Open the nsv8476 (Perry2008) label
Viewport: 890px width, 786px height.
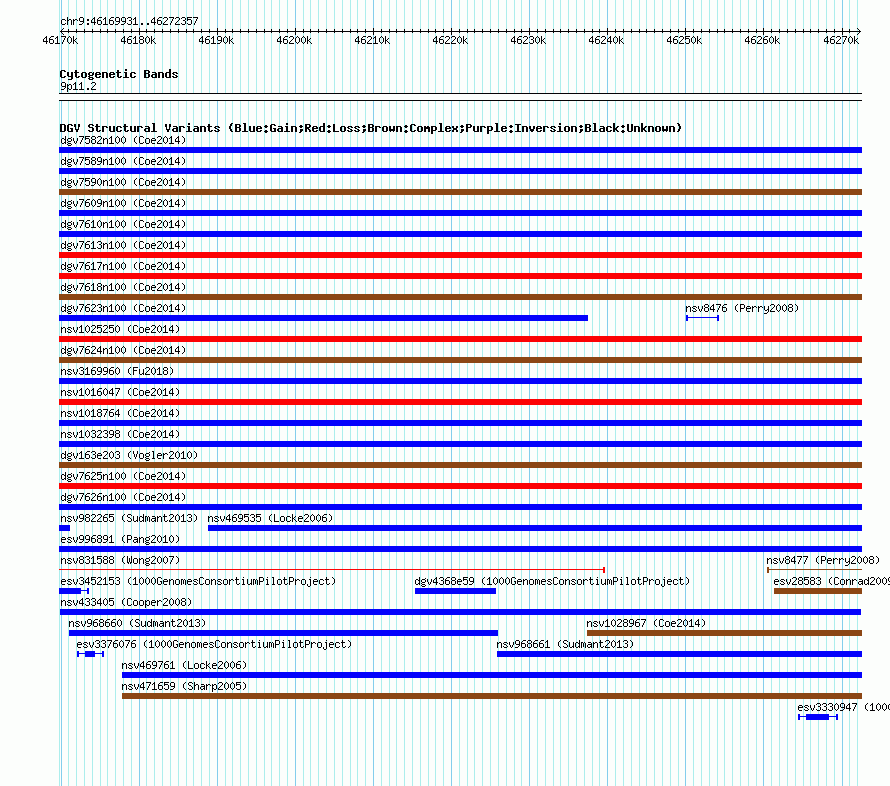point(742,308)
